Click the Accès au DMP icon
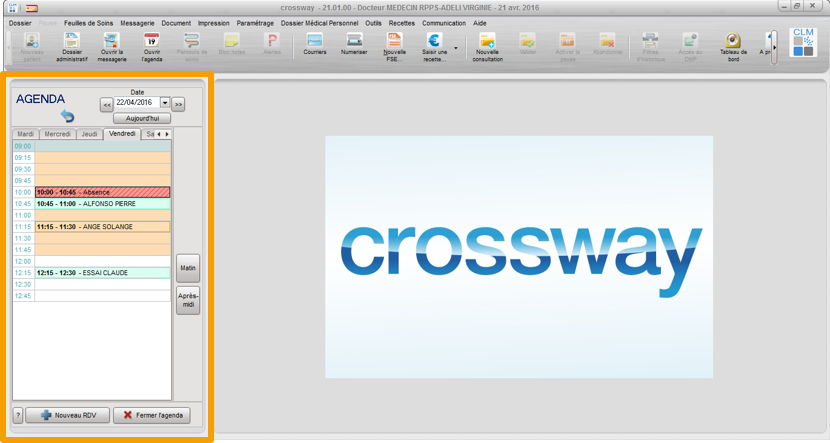Screen dimensions: 830x443 [690, 47]
